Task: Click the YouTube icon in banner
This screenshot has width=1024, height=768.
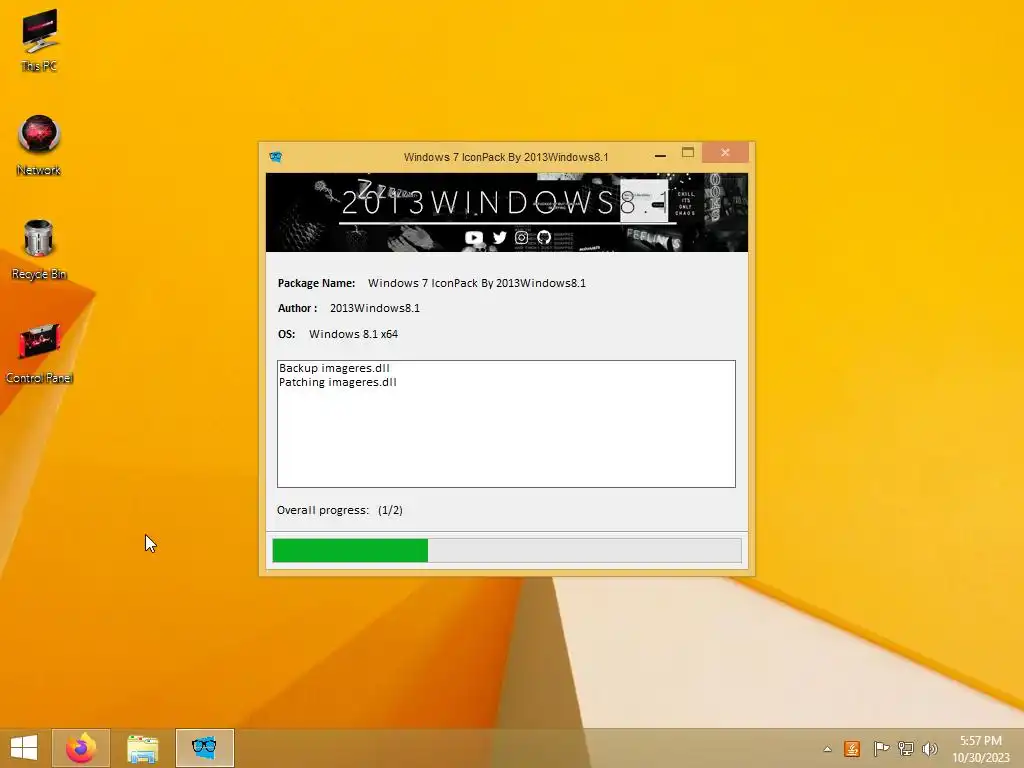Action: pos(473,238)
